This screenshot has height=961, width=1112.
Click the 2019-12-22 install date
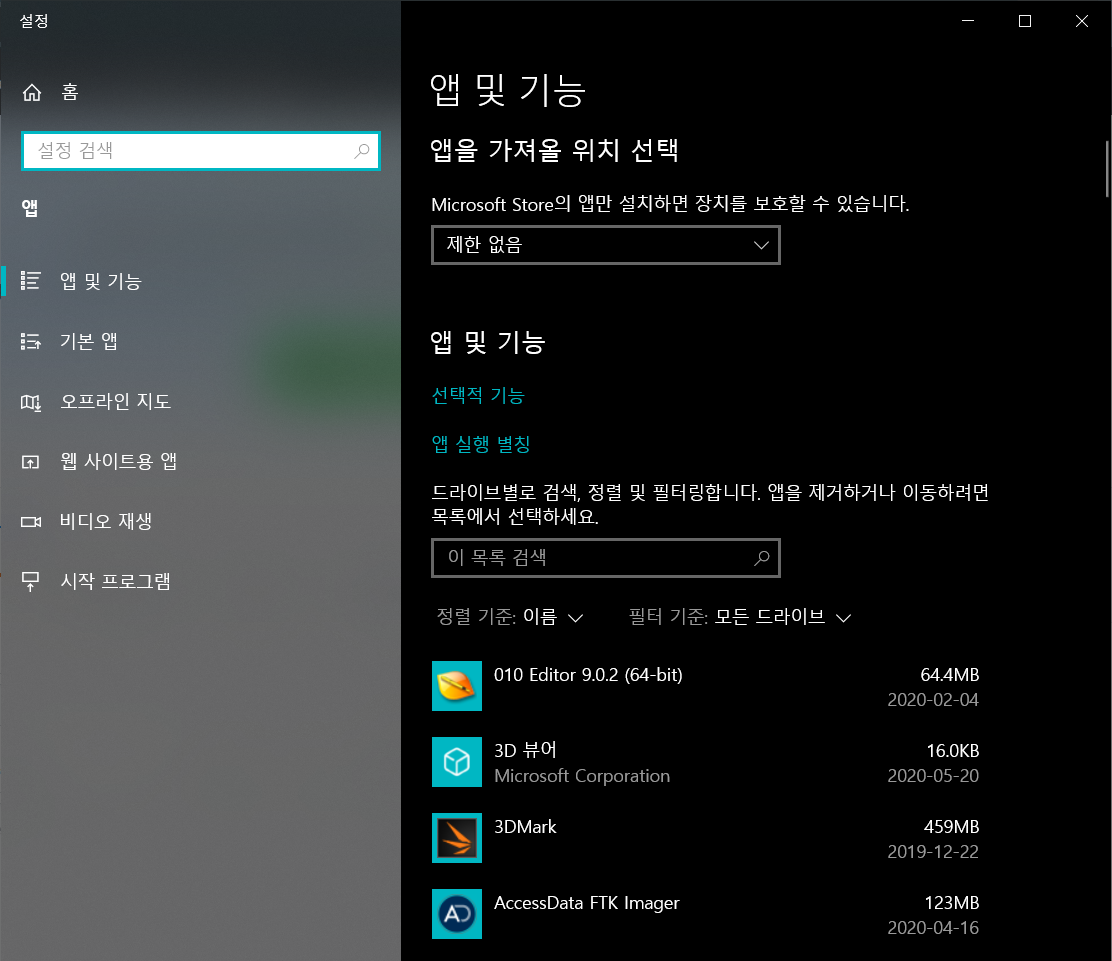(x=933, y=852)
